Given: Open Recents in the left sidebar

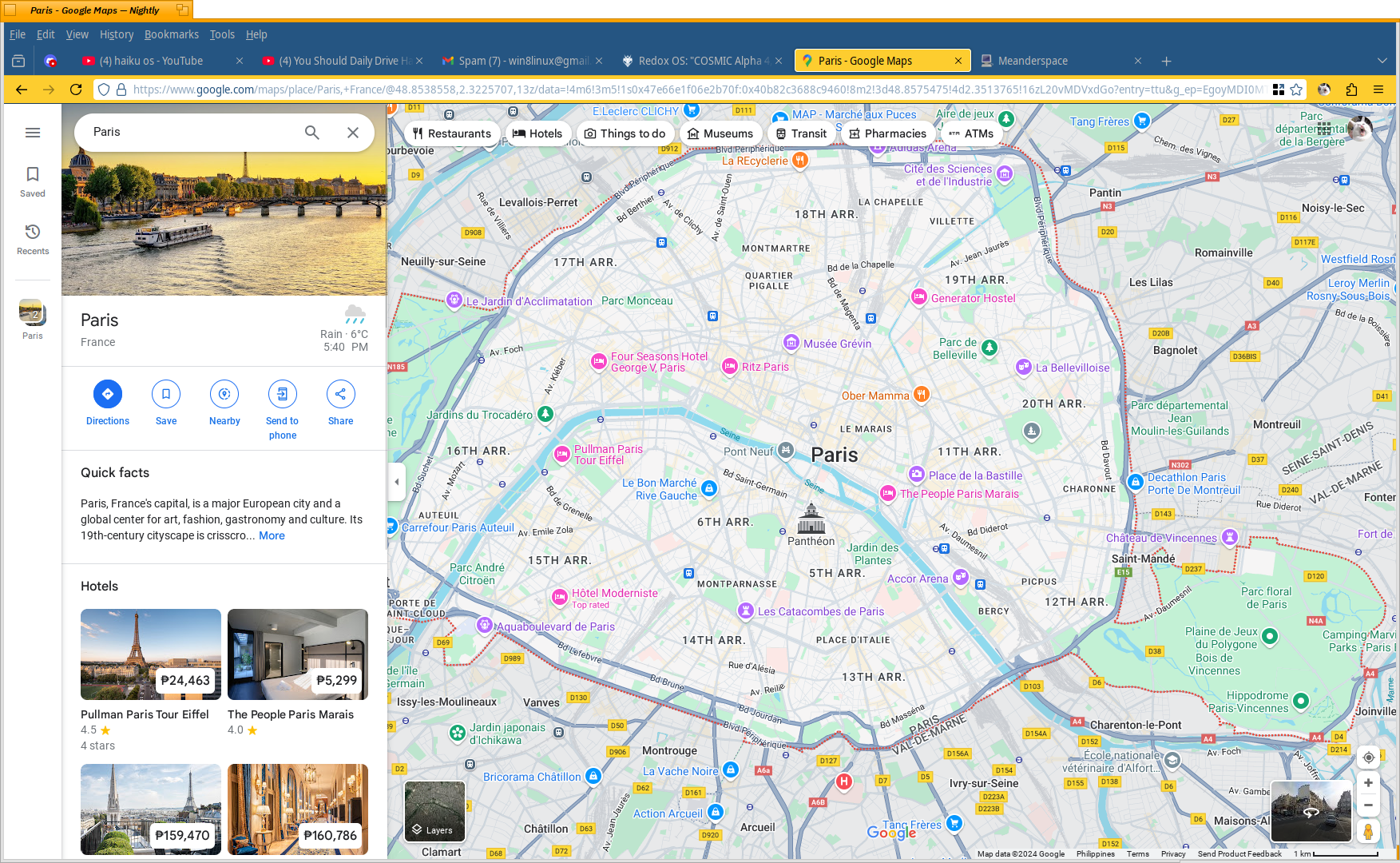Looking at the screenshot, I should 33,239.
